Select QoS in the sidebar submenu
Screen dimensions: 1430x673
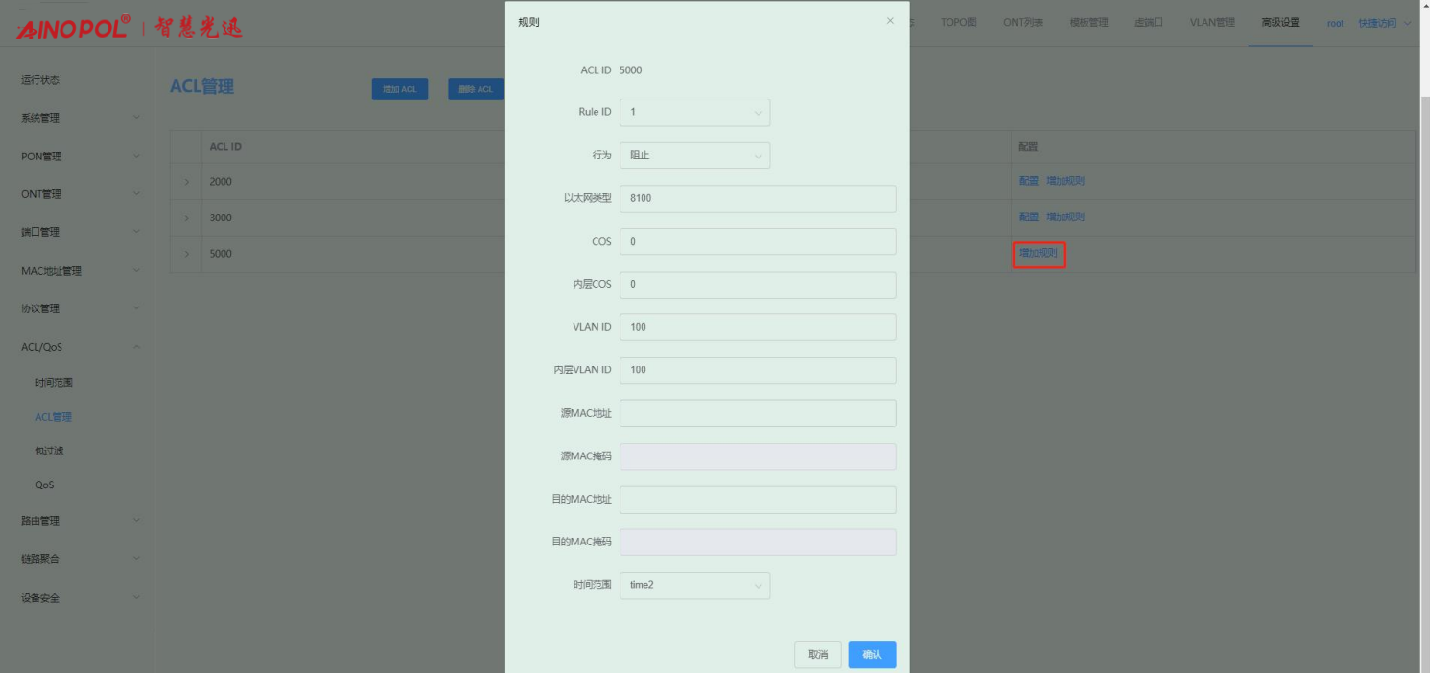[x=45, y=485]
